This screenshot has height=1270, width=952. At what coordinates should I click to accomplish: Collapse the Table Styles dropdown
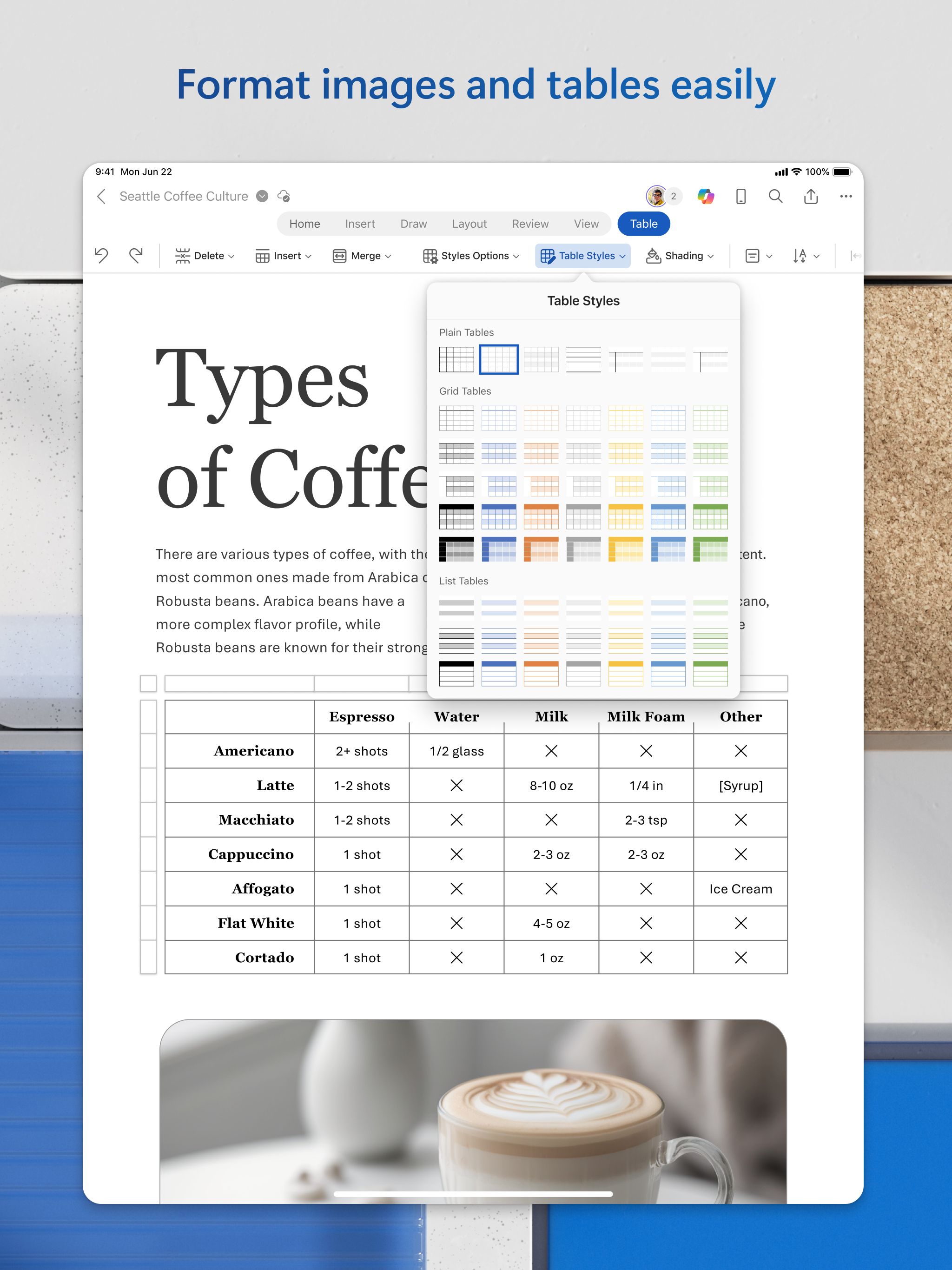pos(583,256)
